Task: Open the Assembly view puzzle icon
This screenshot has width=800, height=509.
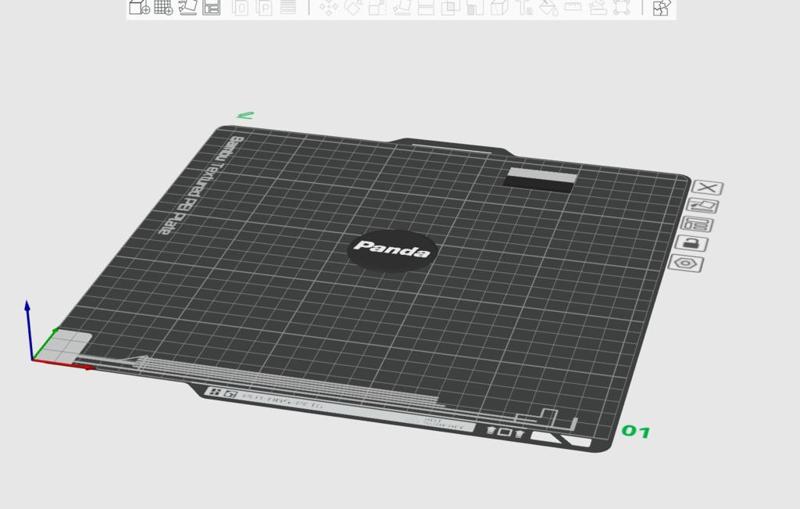Action: coord(661,8)
